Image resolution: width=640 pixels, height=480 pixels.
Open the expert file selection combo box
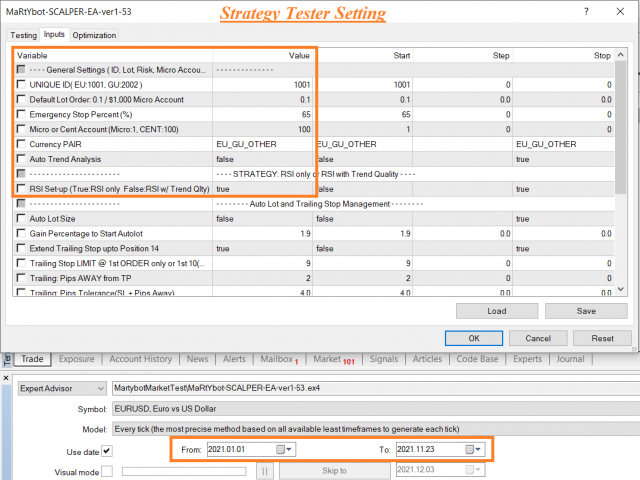[376, 388]
